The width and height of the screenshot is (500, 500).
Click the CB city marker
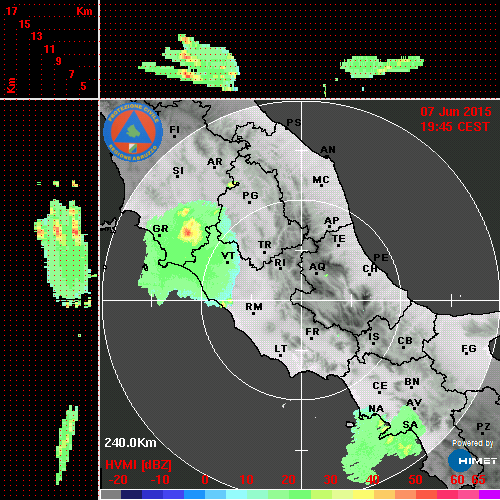point(405,342)
